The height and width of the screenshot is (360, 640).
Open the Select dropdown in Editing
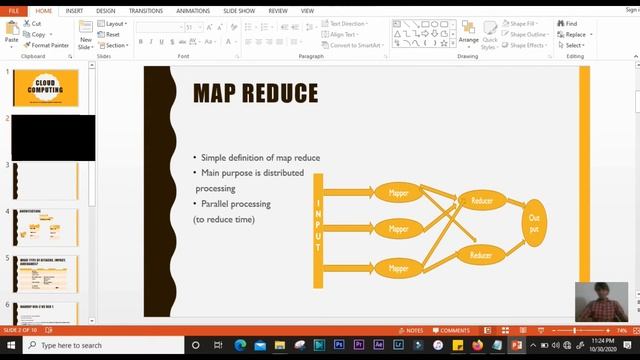[572, 45]
